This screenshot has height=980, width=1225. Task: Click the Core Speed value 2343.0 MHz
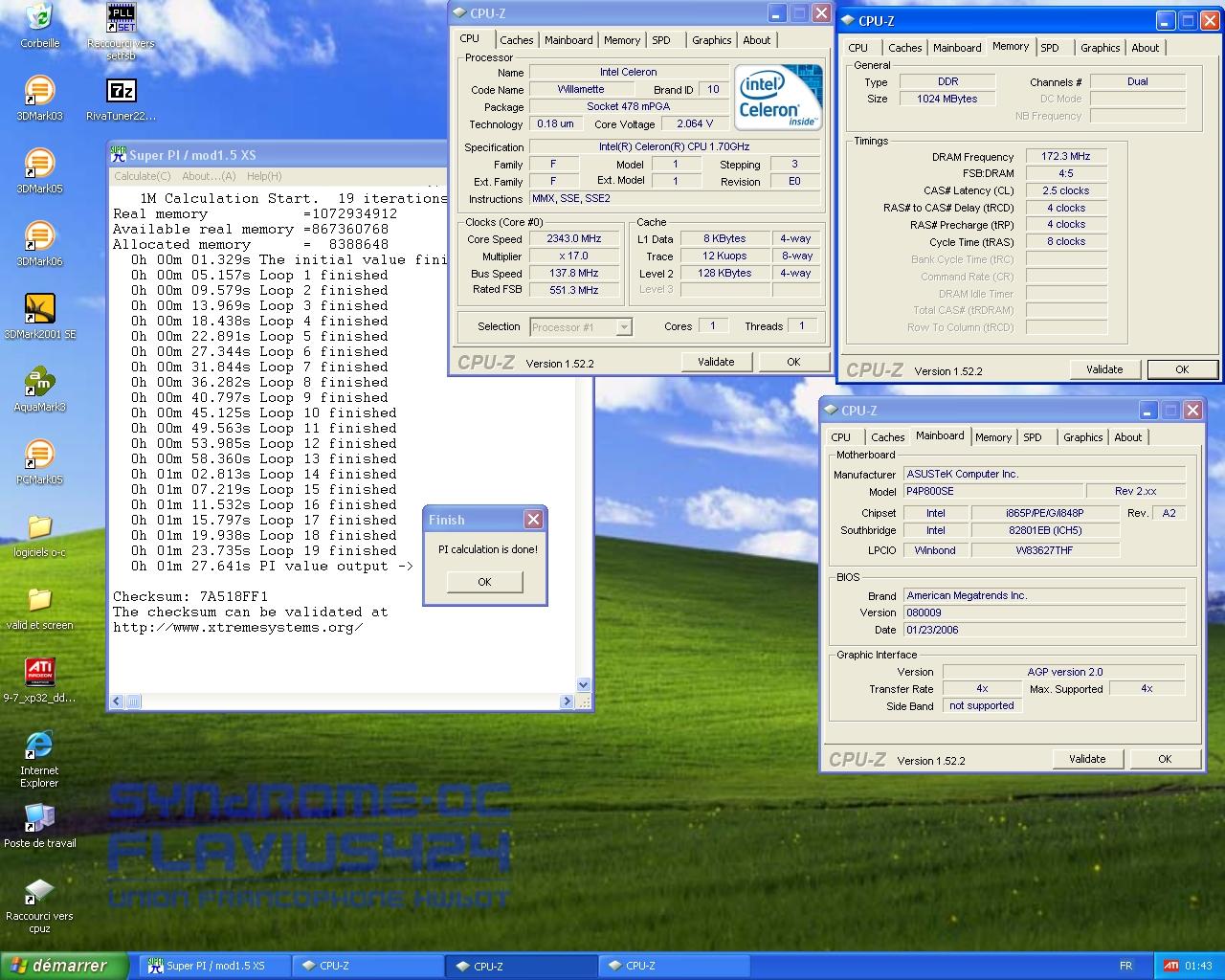click(x=574, y=239)
